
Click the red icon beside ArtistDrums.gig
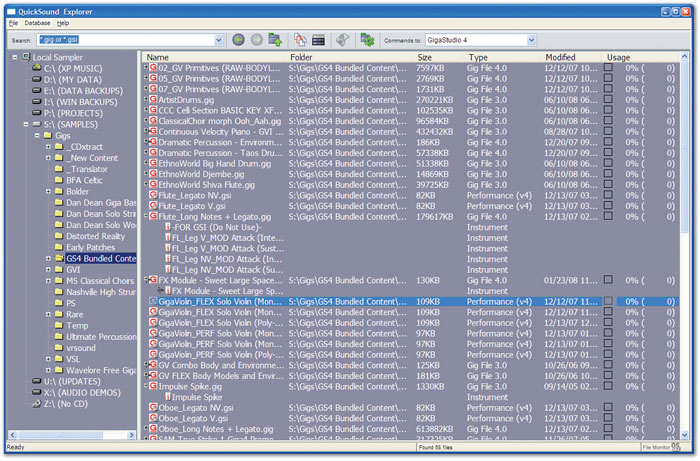[x=151, y=101]
